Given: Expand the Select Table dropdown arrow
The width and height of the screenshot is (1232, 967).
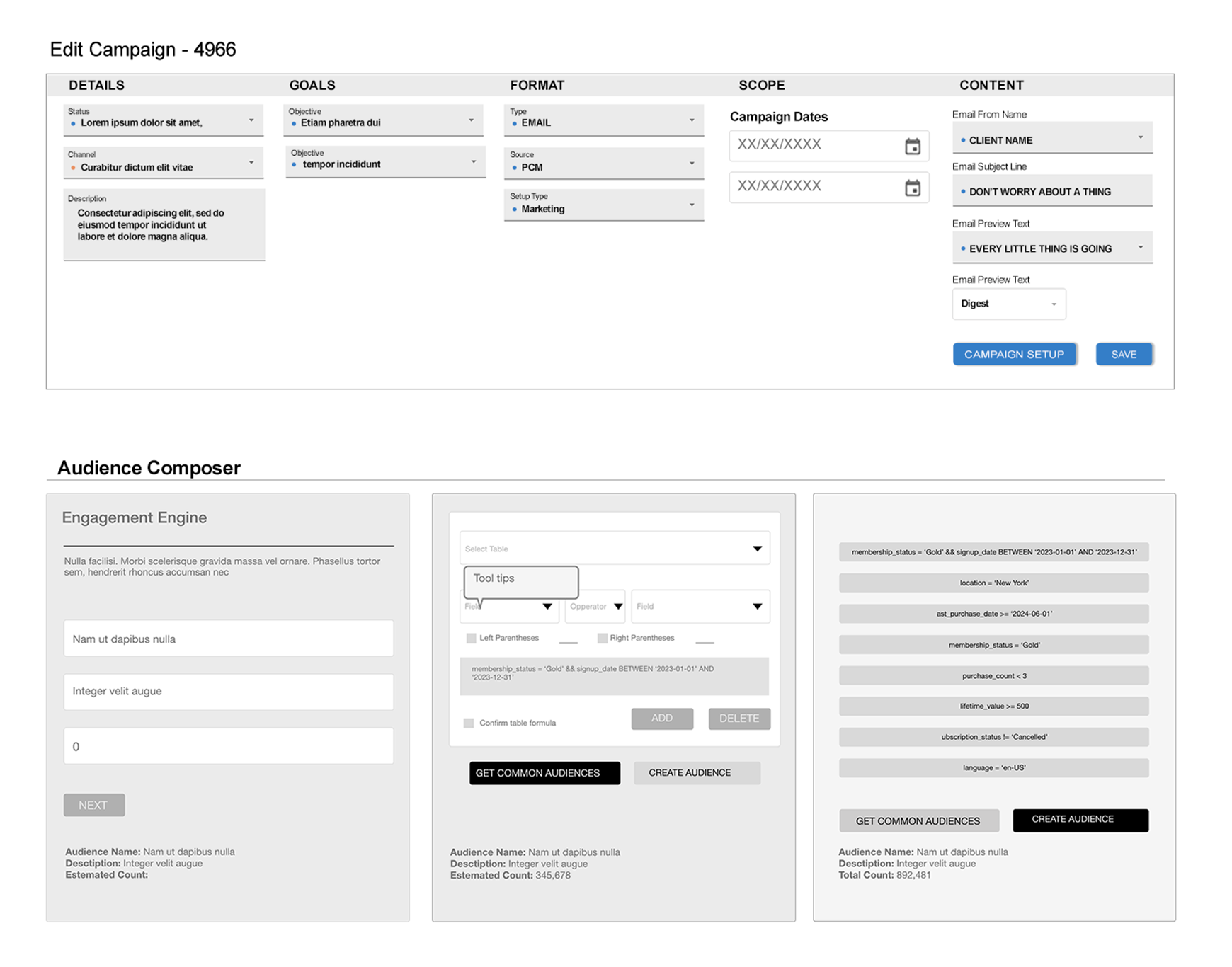Looking at the screenshot, I should tap(757, 549).
